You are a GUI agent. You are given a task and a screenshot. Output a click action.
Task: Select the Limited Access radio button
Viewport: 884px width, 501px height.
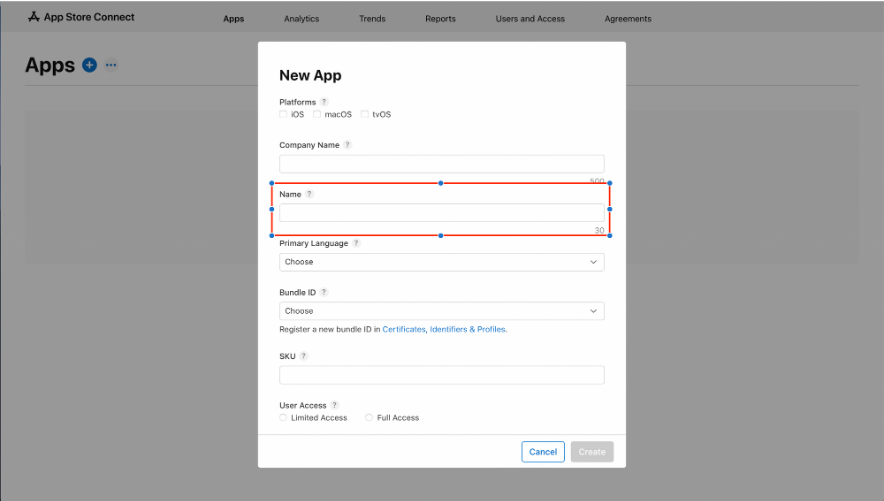point(283,418)
